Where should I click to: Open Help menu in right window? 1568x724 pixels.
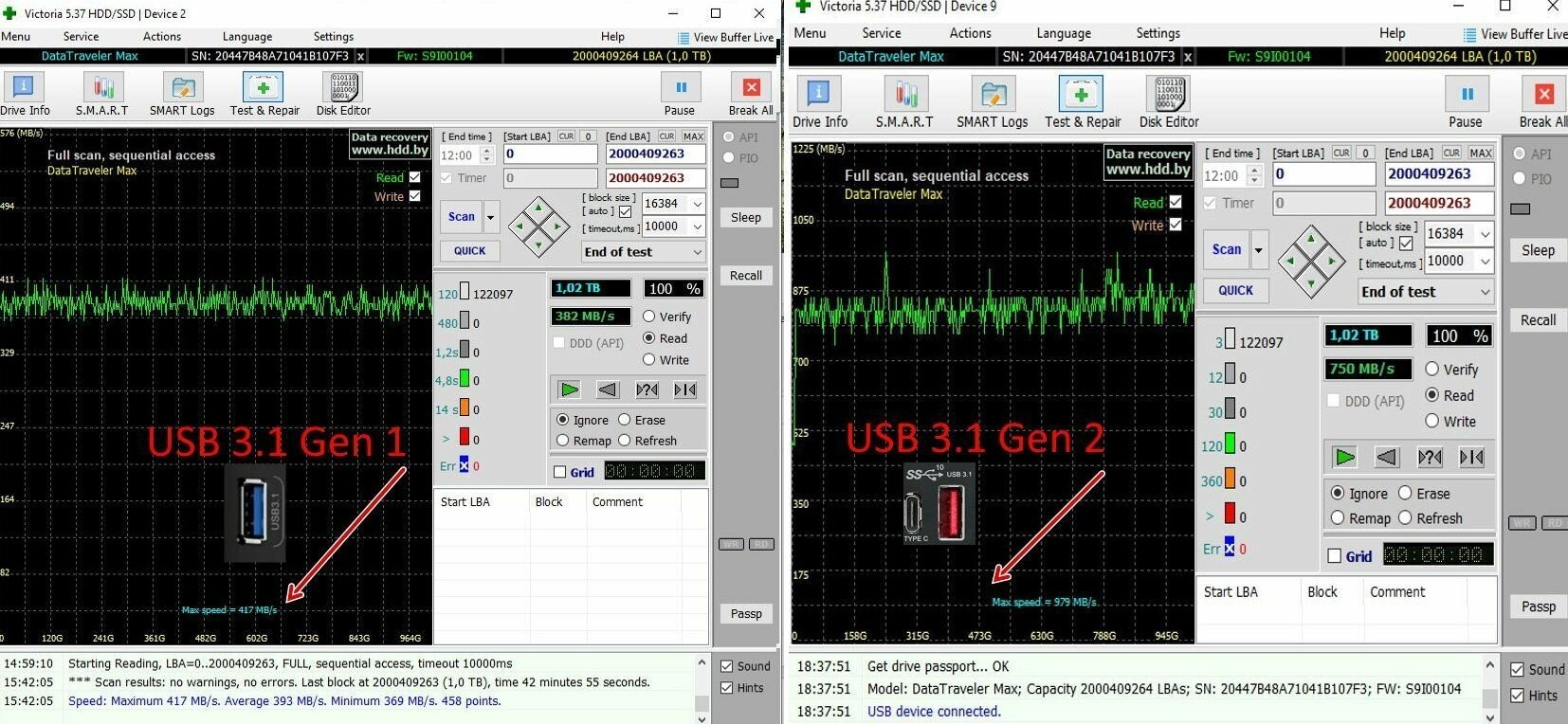coord(1393,33)
